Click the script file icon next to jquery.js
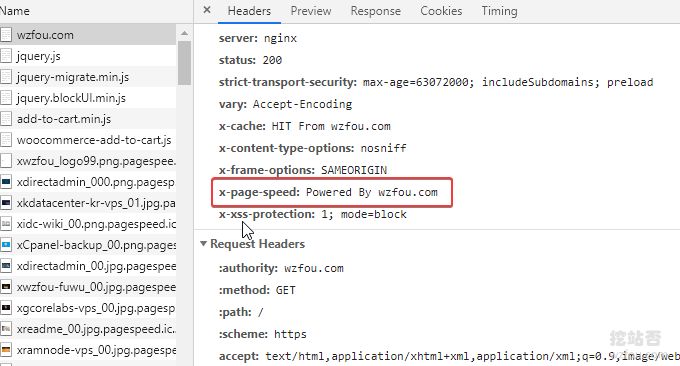The width and height of the screenshot is (680, 366). pyautogui.click(x=6, y=56)
